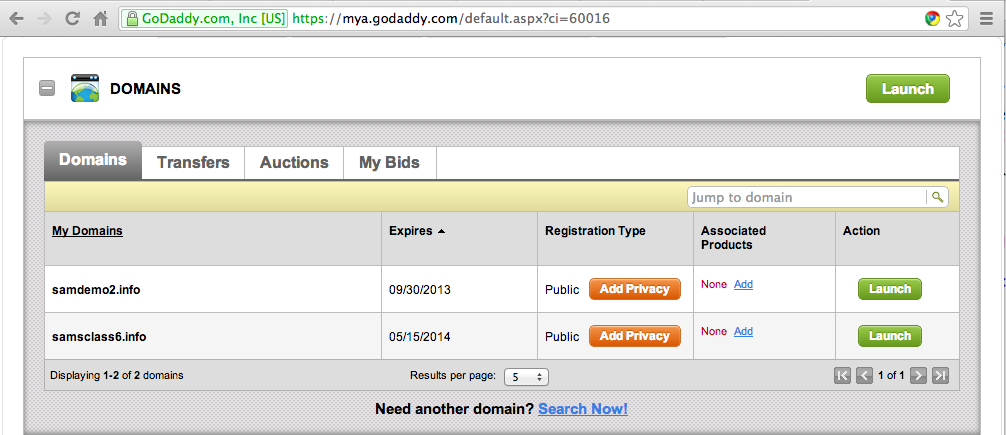The image size is (1006, 435).
Task: Click the Jump to domain field
Action: [807, 197]
